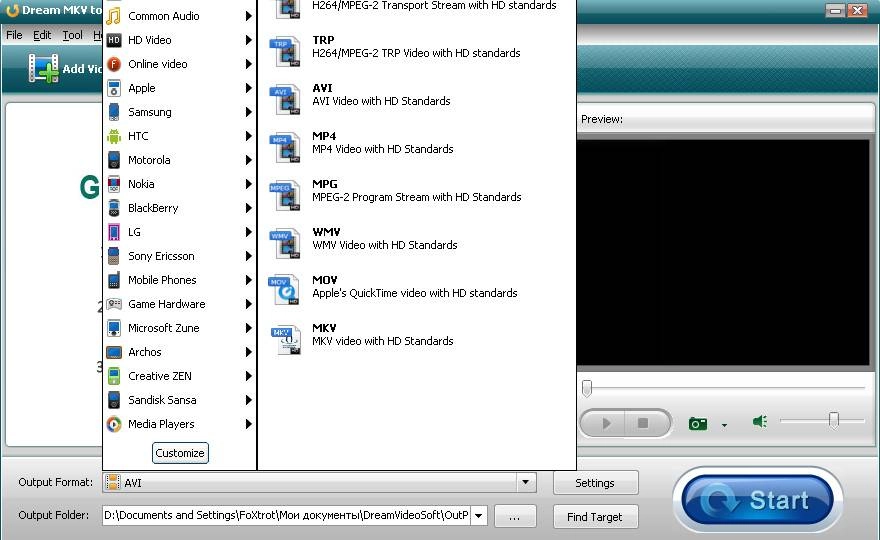Viewport: 880px width, 540px height.
Task: Click the Media Players icon
Action: point(114,424)
